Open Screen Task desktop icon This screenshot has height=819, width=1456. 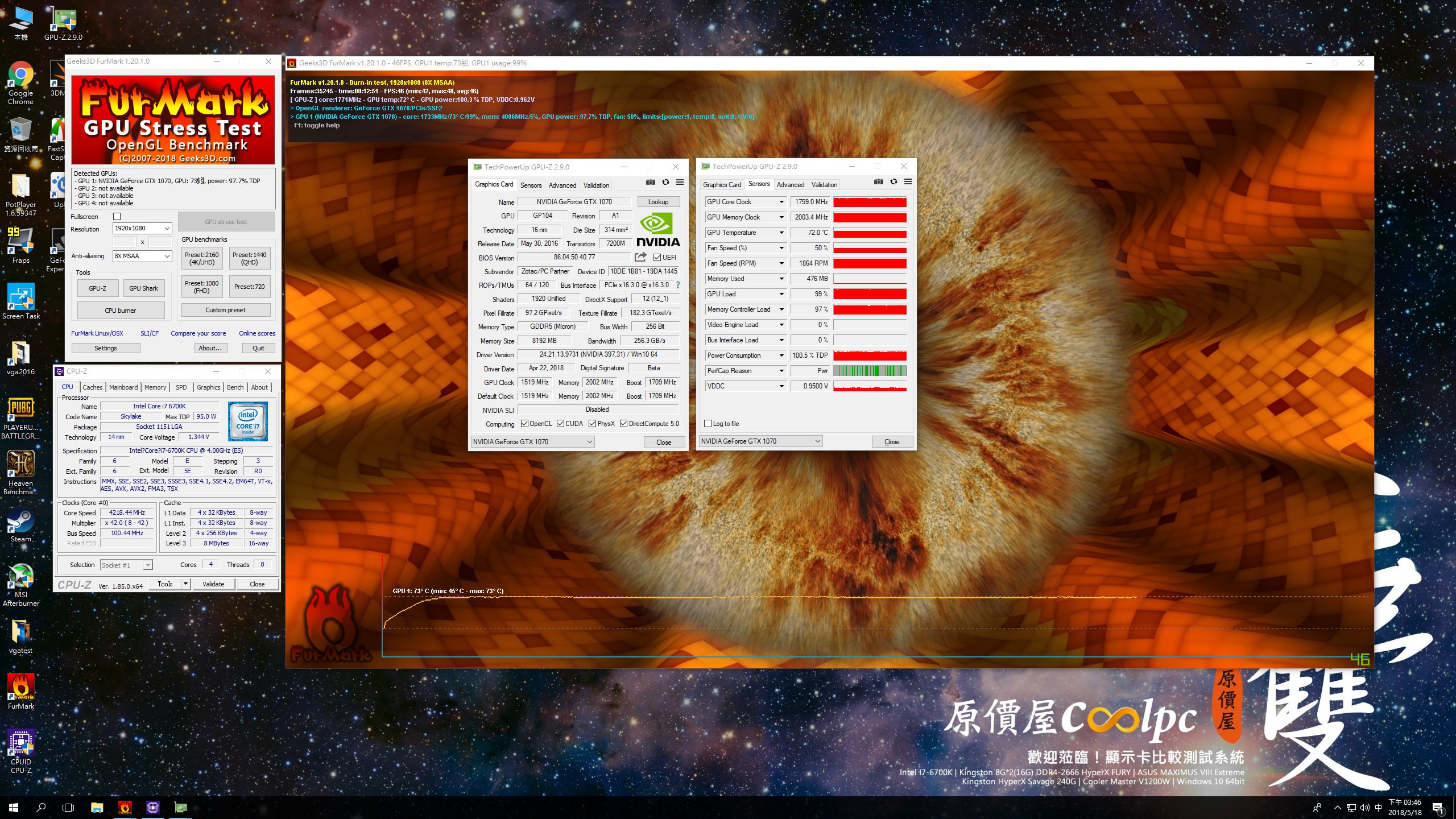(21, 301)
